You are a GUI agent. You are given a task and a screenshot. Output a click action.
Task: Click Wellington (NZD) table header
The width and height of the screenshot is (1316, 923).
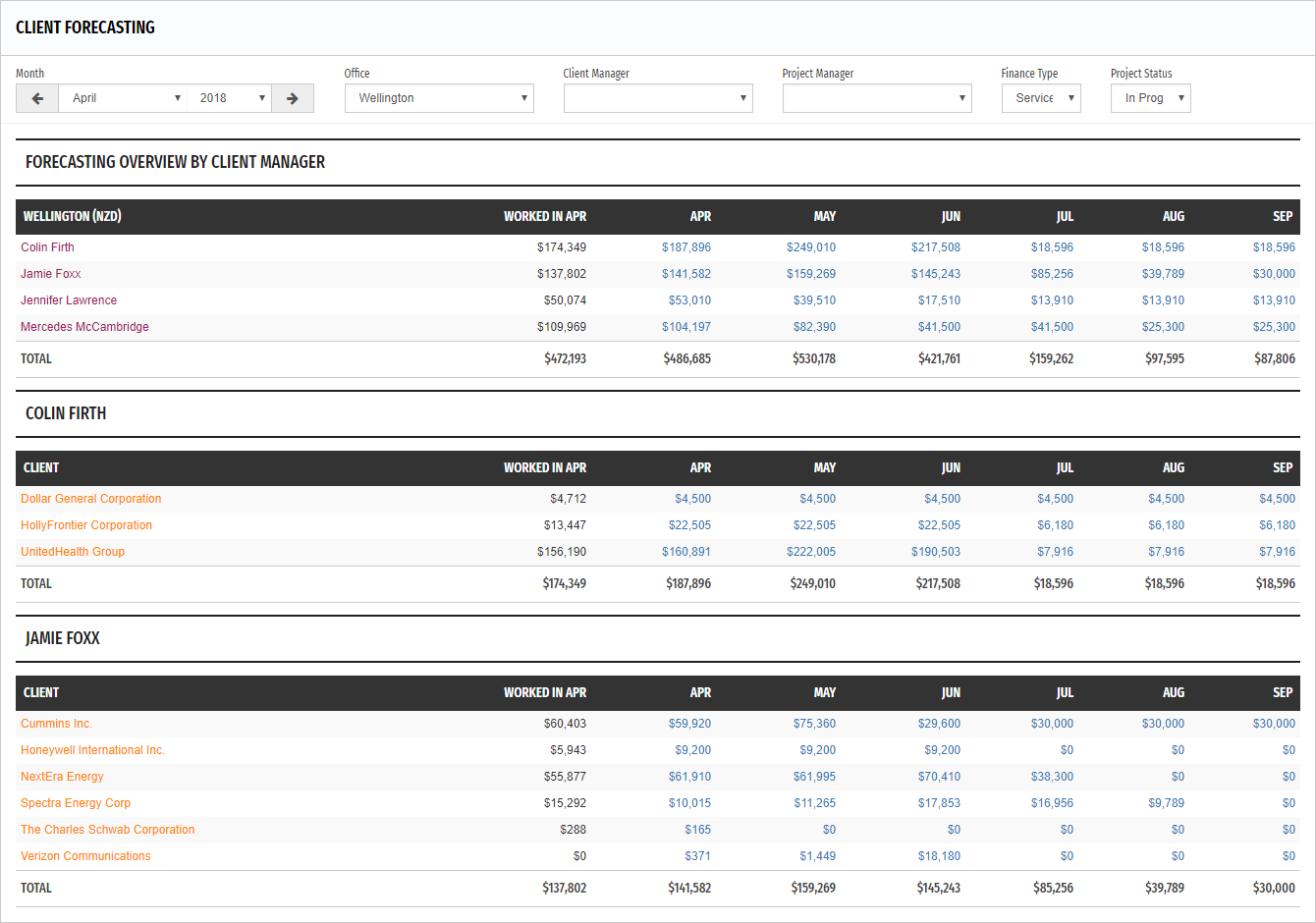pos(72,217)
